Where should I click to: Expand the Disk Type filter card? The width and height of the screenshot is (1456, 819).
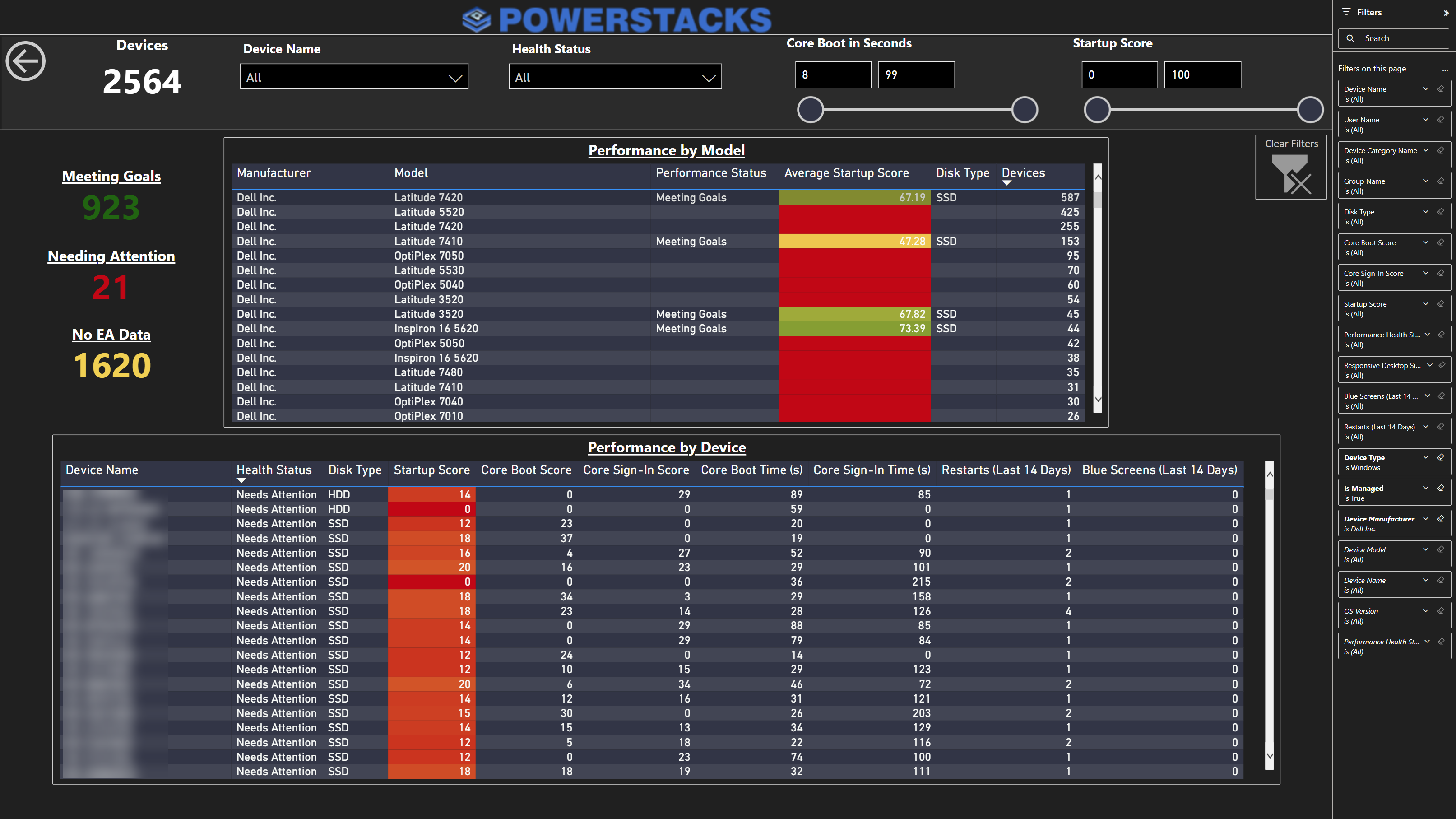coord(1425,211)
